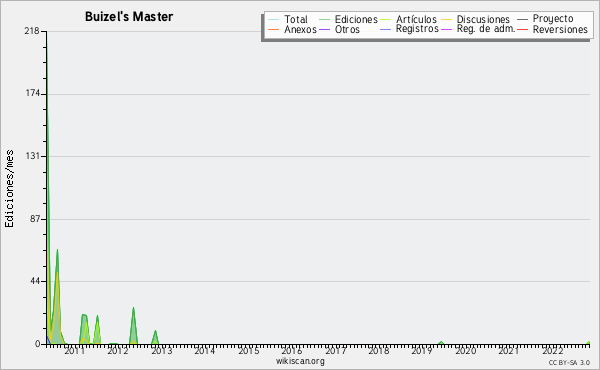
Task: Click the 131 y-axis value
Action: 32,156
